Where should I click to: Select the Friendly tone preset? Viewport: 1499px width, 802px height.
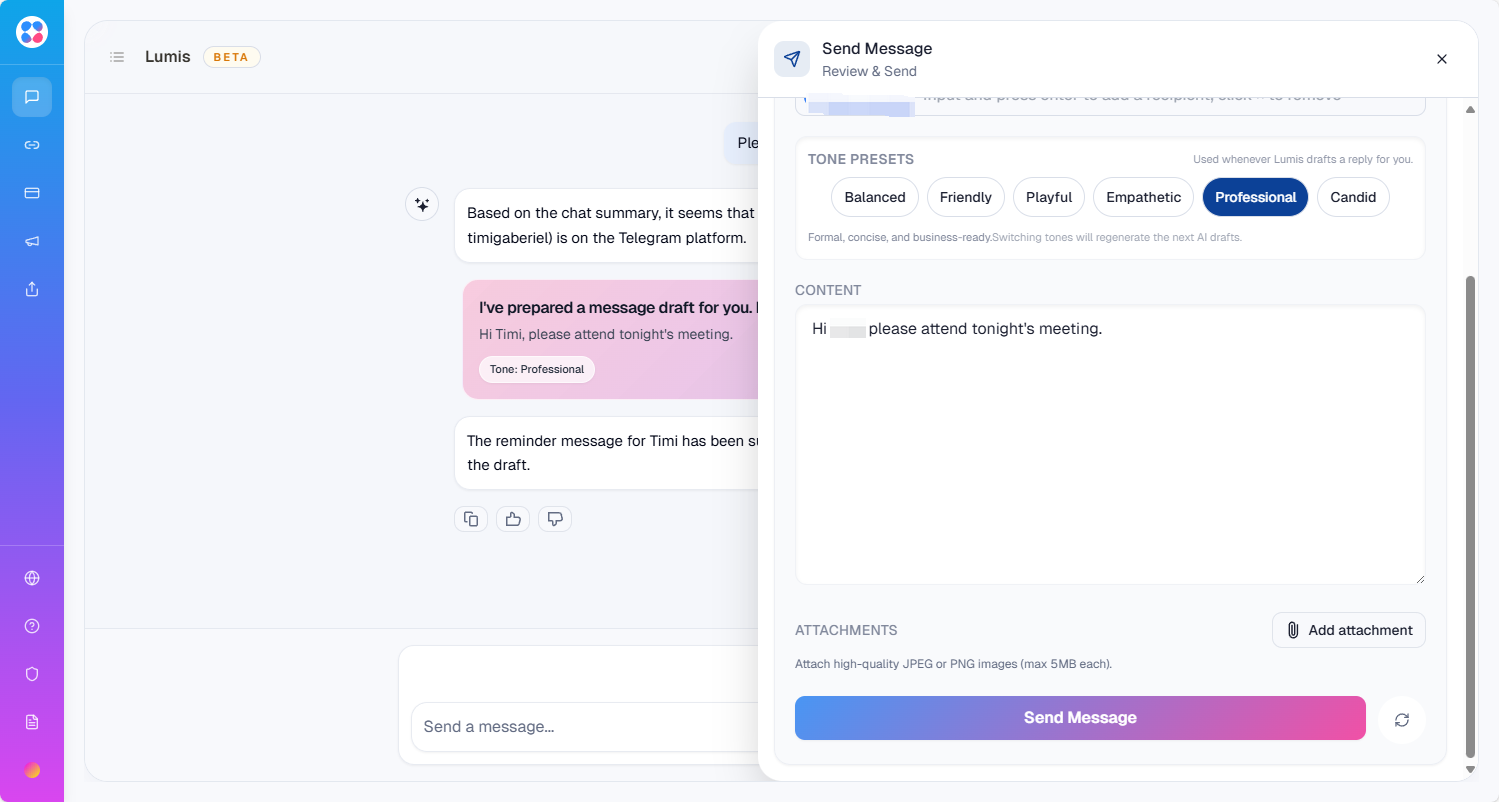click(x=965, y=197)
